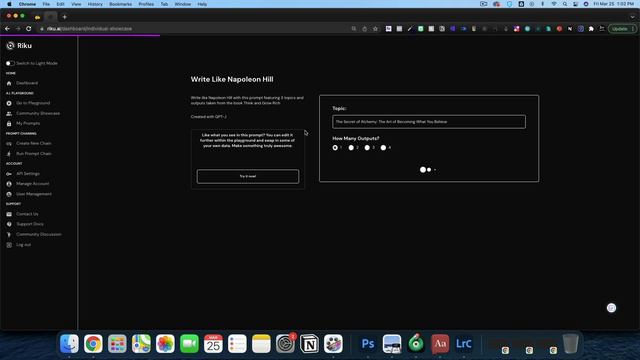
Task: Click the Contact Us envelope icon
Action: 9,214
